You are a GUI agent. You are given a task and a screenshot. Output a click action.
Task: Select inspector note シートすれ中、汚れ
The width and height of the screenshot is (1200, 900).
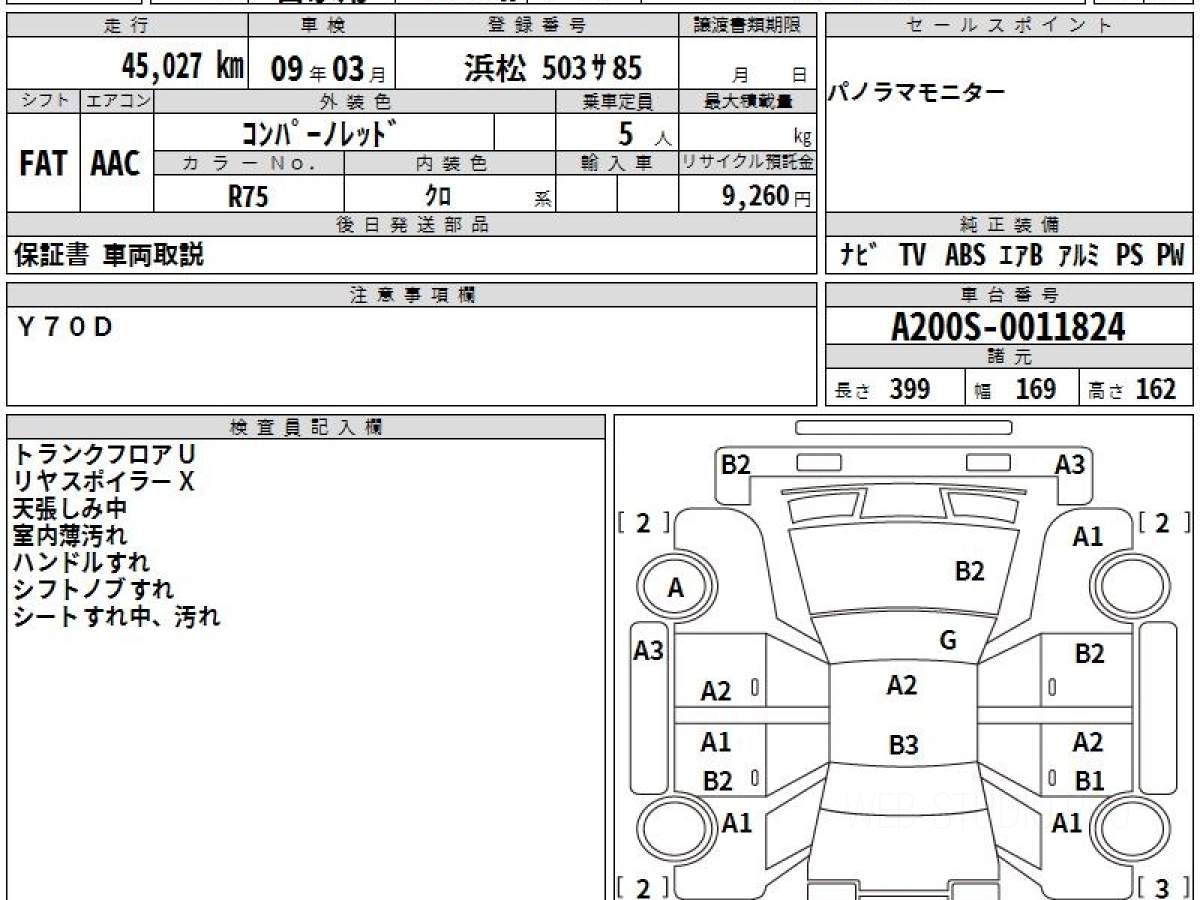coord(116,616)
